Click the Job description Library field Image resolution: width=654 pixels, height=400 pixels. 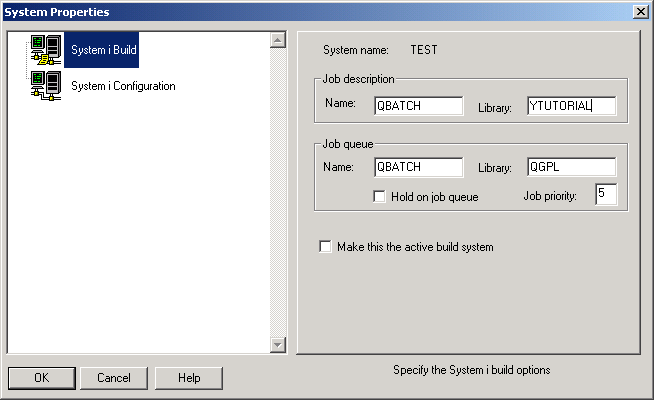coord(571,106)
